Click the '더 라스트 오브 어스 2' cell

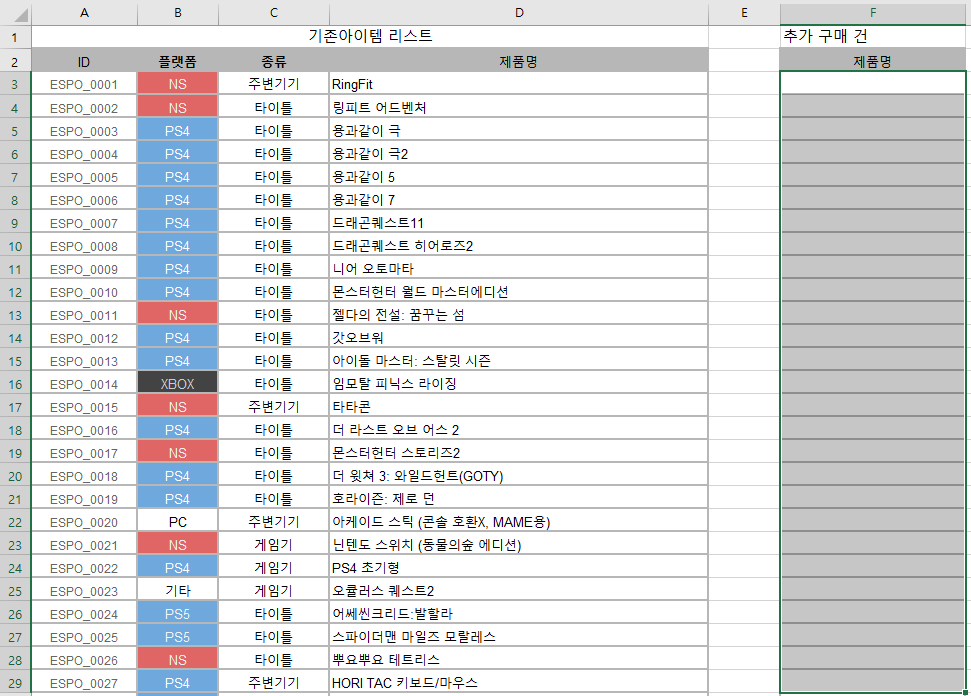point(519,430)
